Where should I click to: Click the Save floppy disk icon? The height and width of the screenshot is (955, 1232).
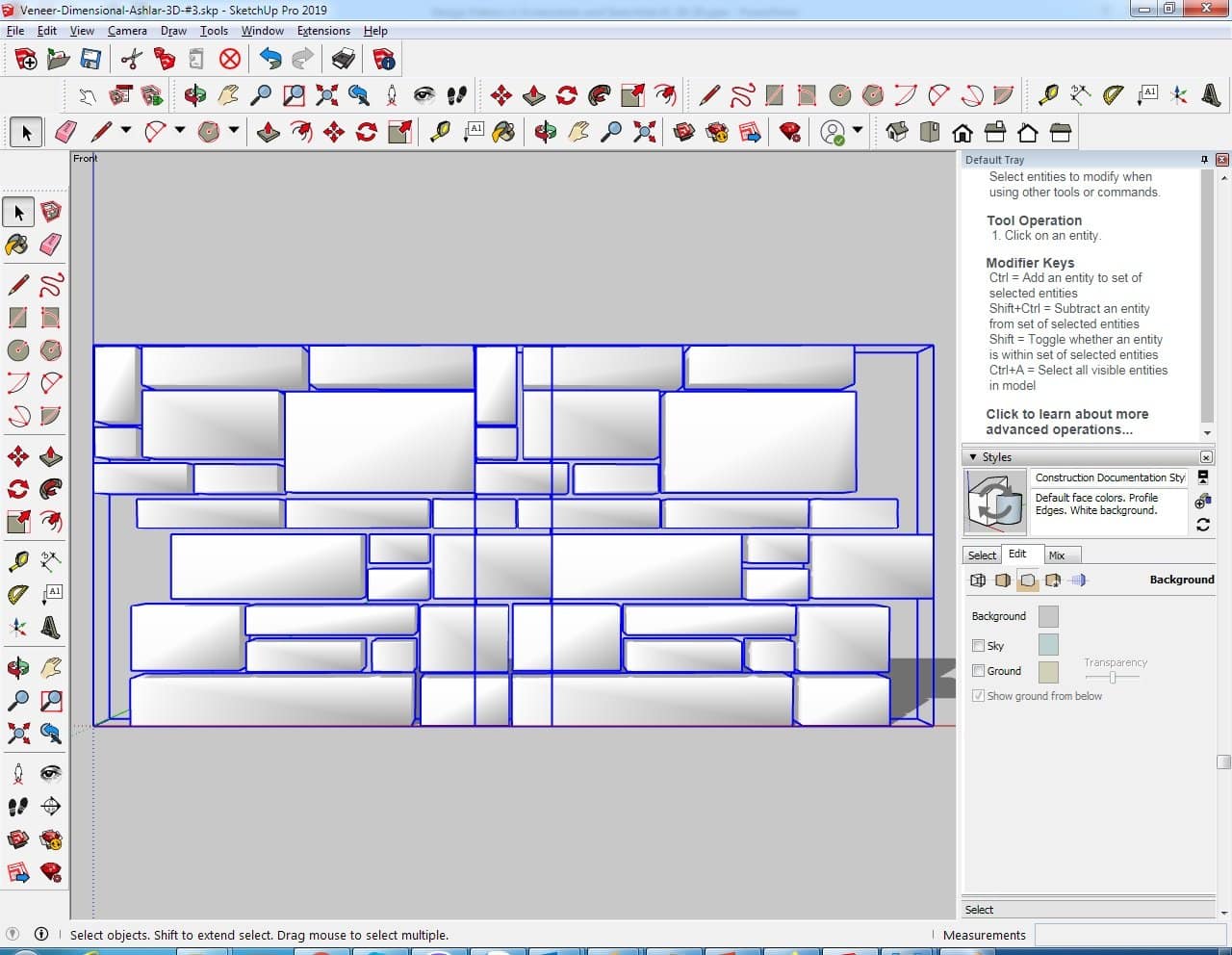[90, 60]
